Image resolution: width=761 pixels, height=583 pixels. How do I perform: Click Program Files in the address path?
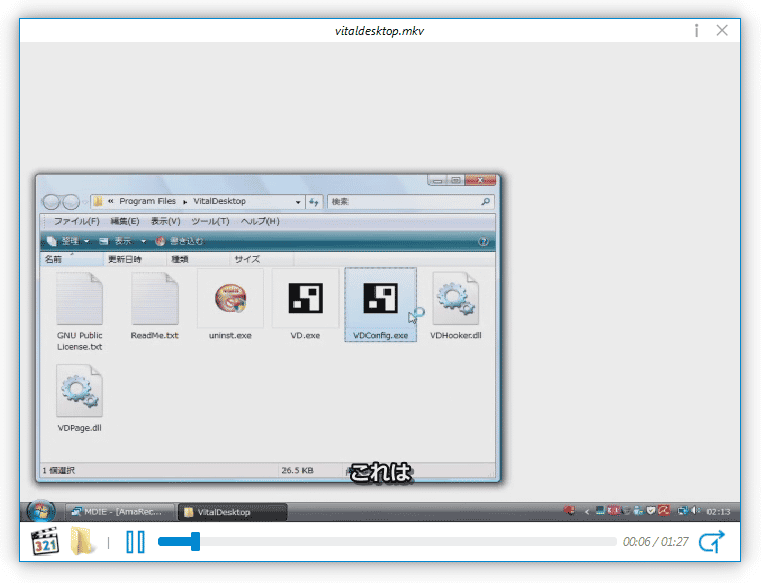point(148,201)
